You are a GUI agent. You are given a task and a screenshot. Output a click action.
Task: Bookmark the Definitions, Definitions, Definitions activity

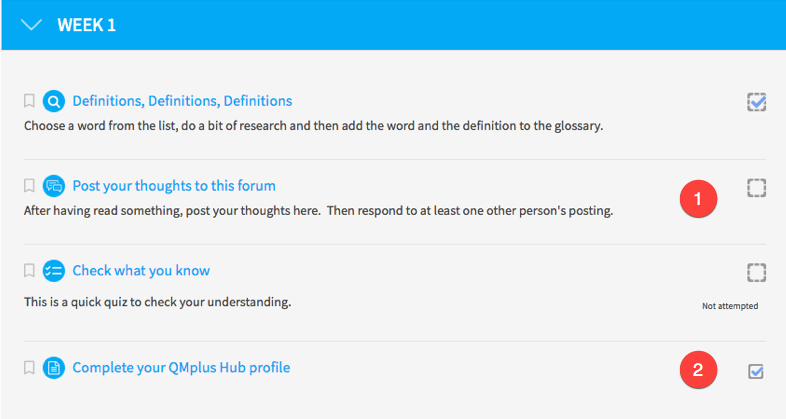[x=29, y=101]
